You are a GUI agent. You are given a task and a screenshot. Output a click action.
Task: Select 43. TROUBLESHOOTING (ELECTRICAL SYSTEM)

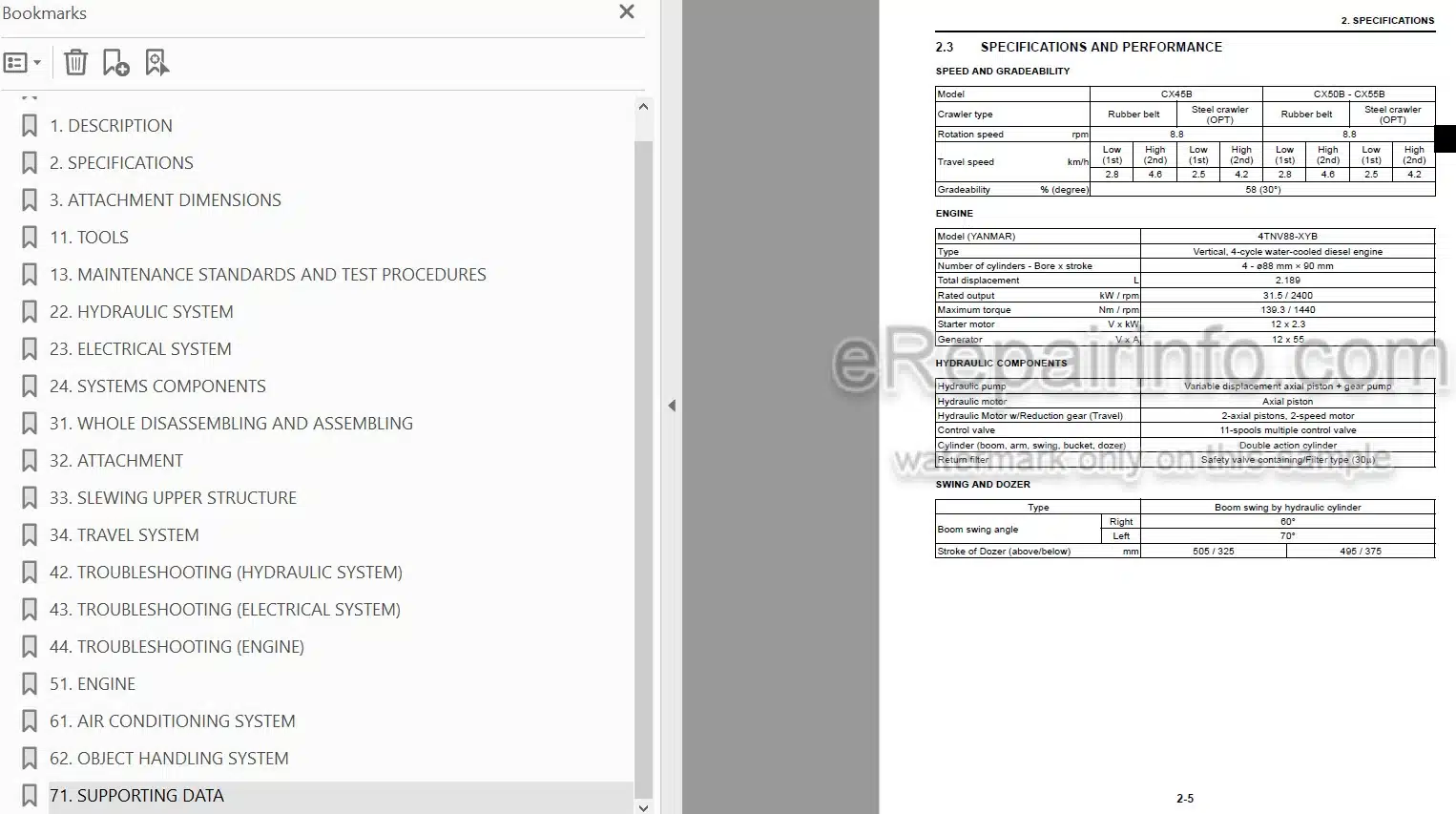point(225,610)
